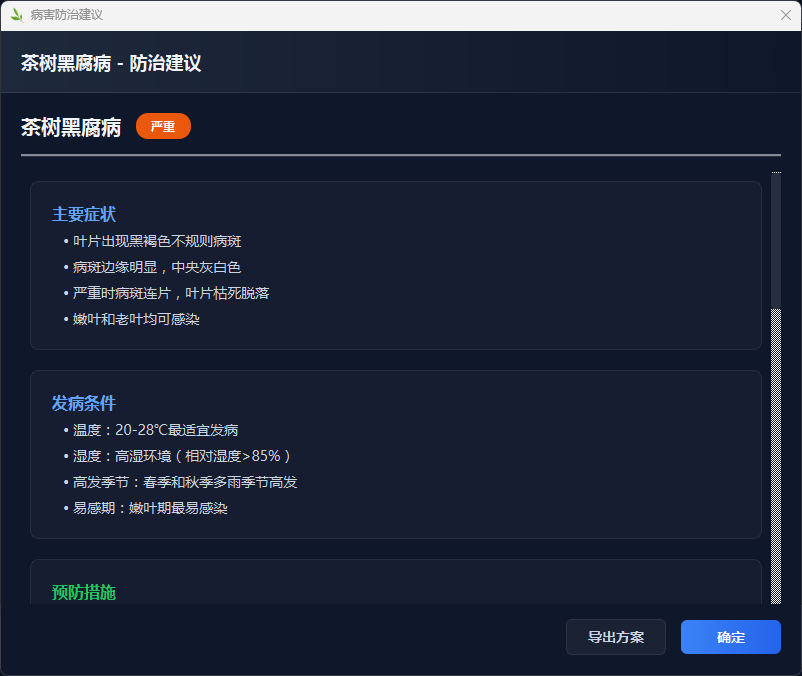Click the 病害防治建议 title bar text

66,15
